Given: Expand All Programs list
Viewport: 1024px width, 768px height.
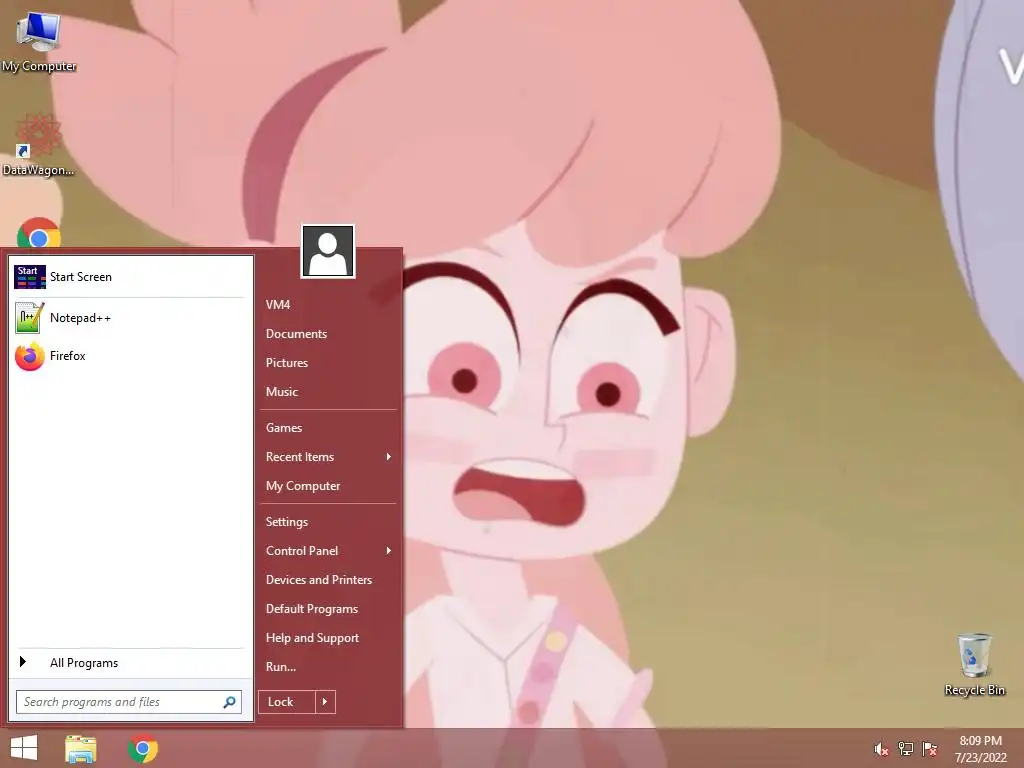Looking at the screenshot, I should click(131, 663).
